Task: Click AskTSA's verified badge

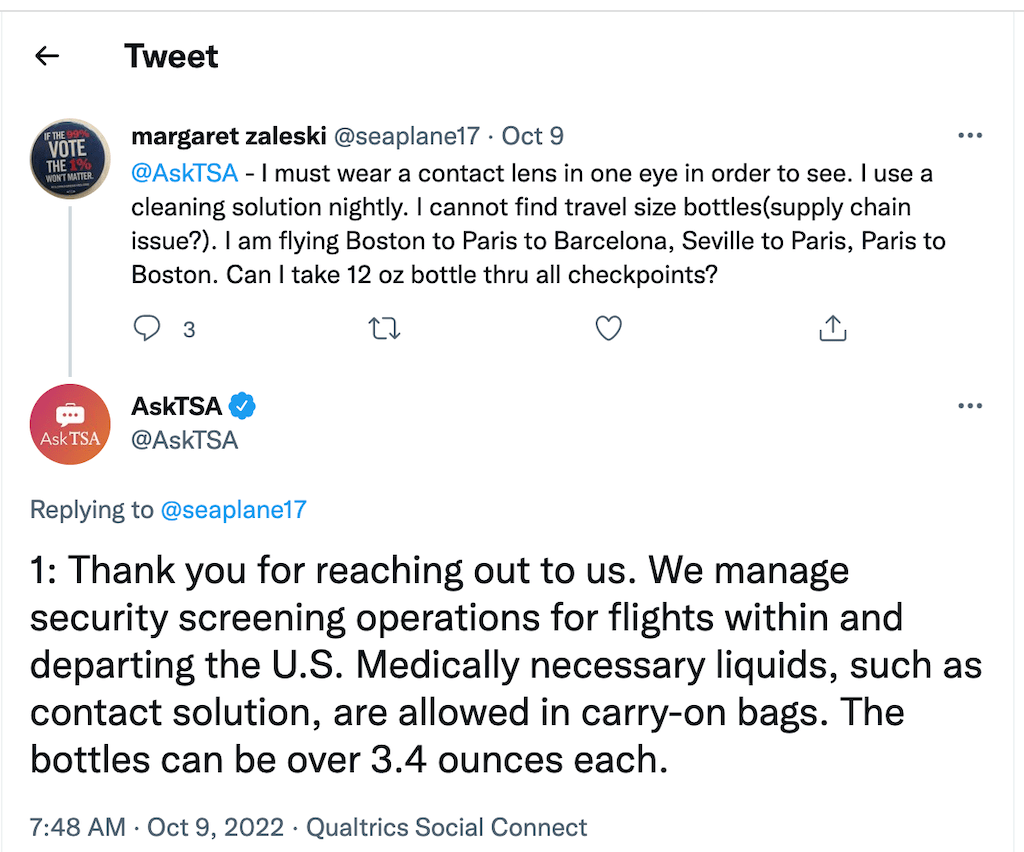Action: click(x=242, y=406)
